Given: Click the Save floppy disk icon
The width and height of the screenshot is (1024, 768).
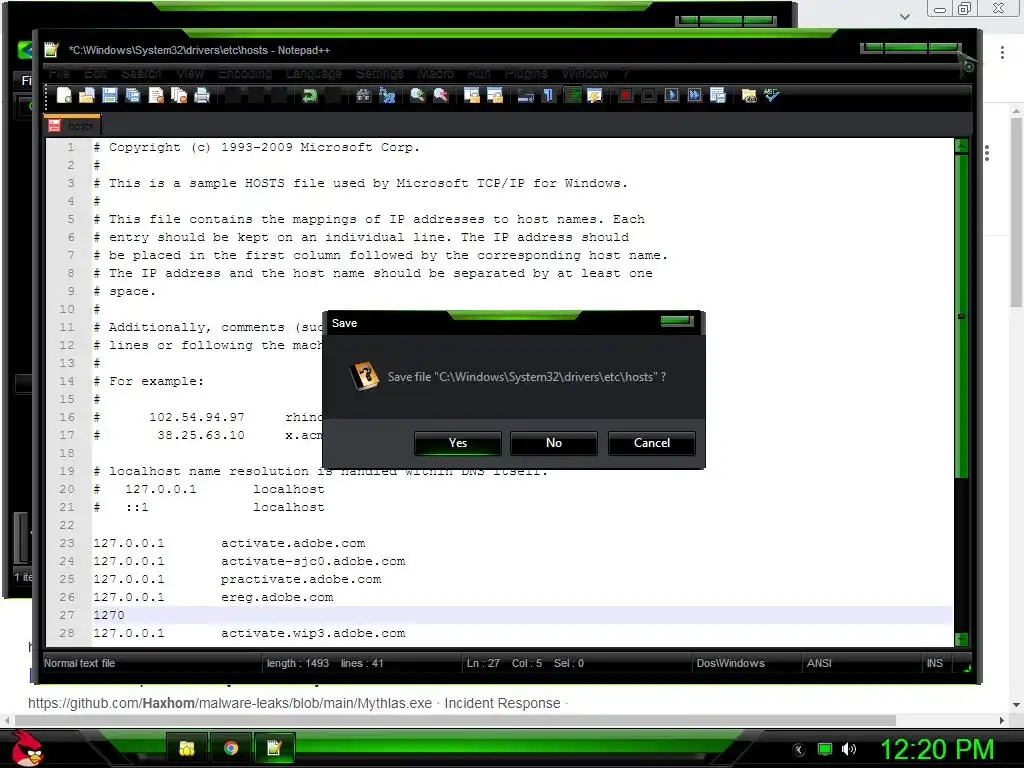Looking at the screenshot, I should click(109, 95).
